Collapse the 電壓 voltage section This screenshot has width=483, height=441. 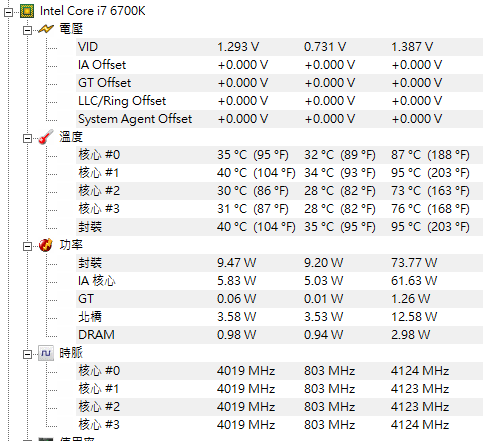click(x=27, y=31)
